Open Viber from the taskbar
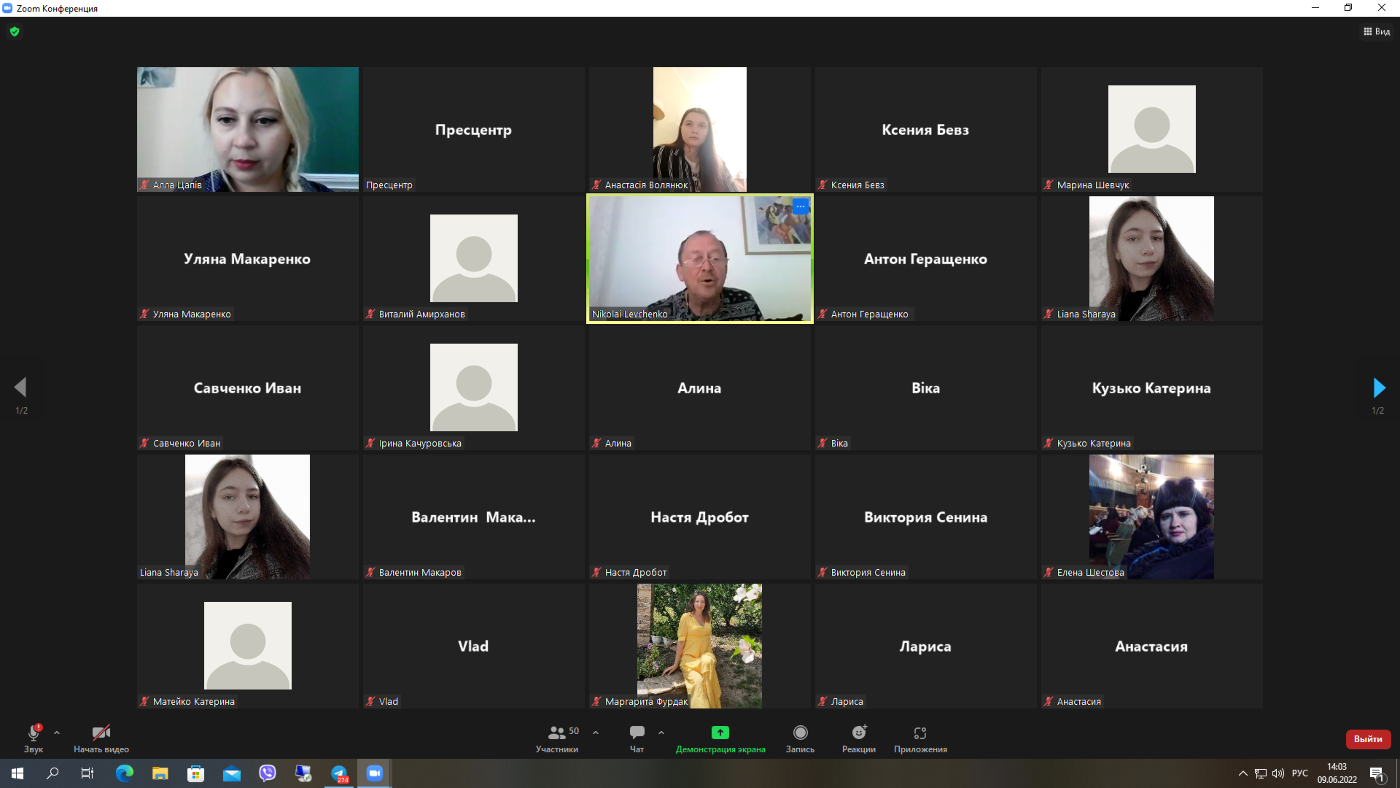The image size is (1400, 788). (x=267, y=773)
